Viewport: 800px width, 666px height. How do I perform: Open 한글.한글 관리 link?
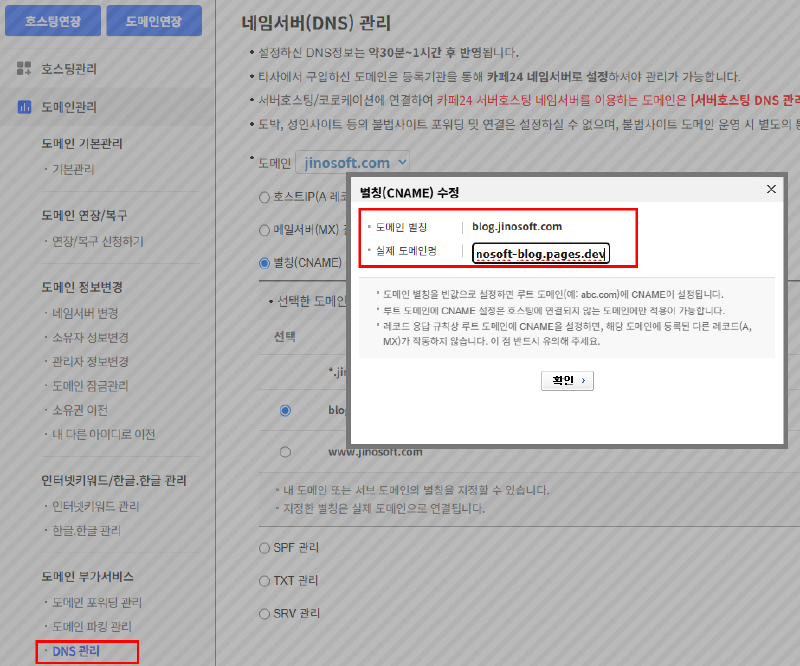(86, 531)
